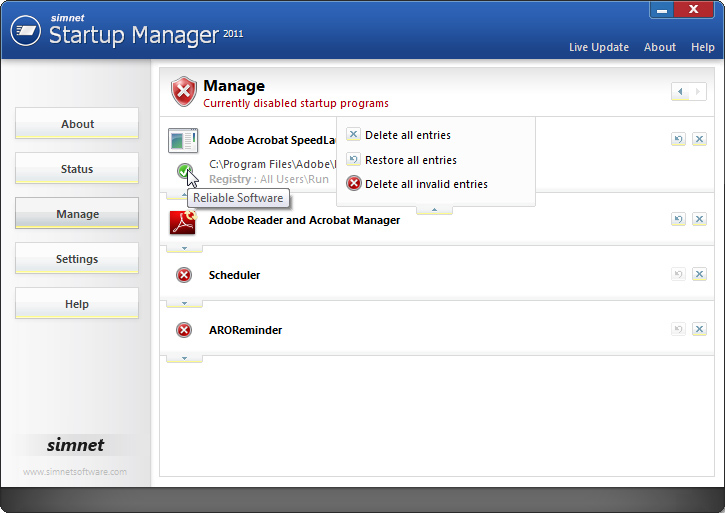This screenshot has height=513, width=725.
Task: Delete the Scheduler startup entry
Action: click(699, 274)
